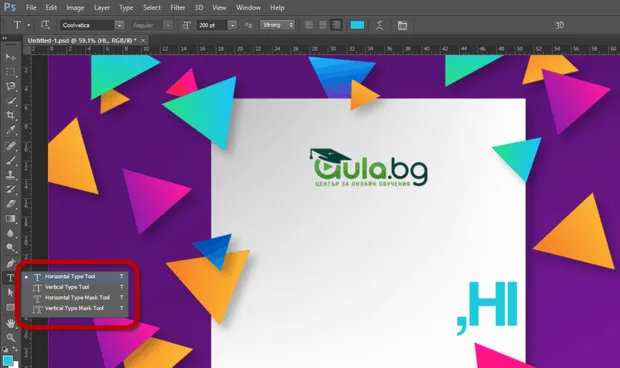Open the Strong anti-aliasing dropdown

pyautogui.click(x=278, y=25)
